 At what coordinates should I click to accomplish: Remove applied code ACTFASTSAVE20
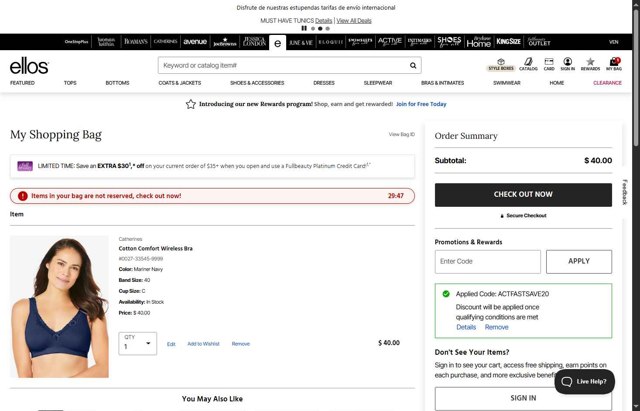point(496,327)
